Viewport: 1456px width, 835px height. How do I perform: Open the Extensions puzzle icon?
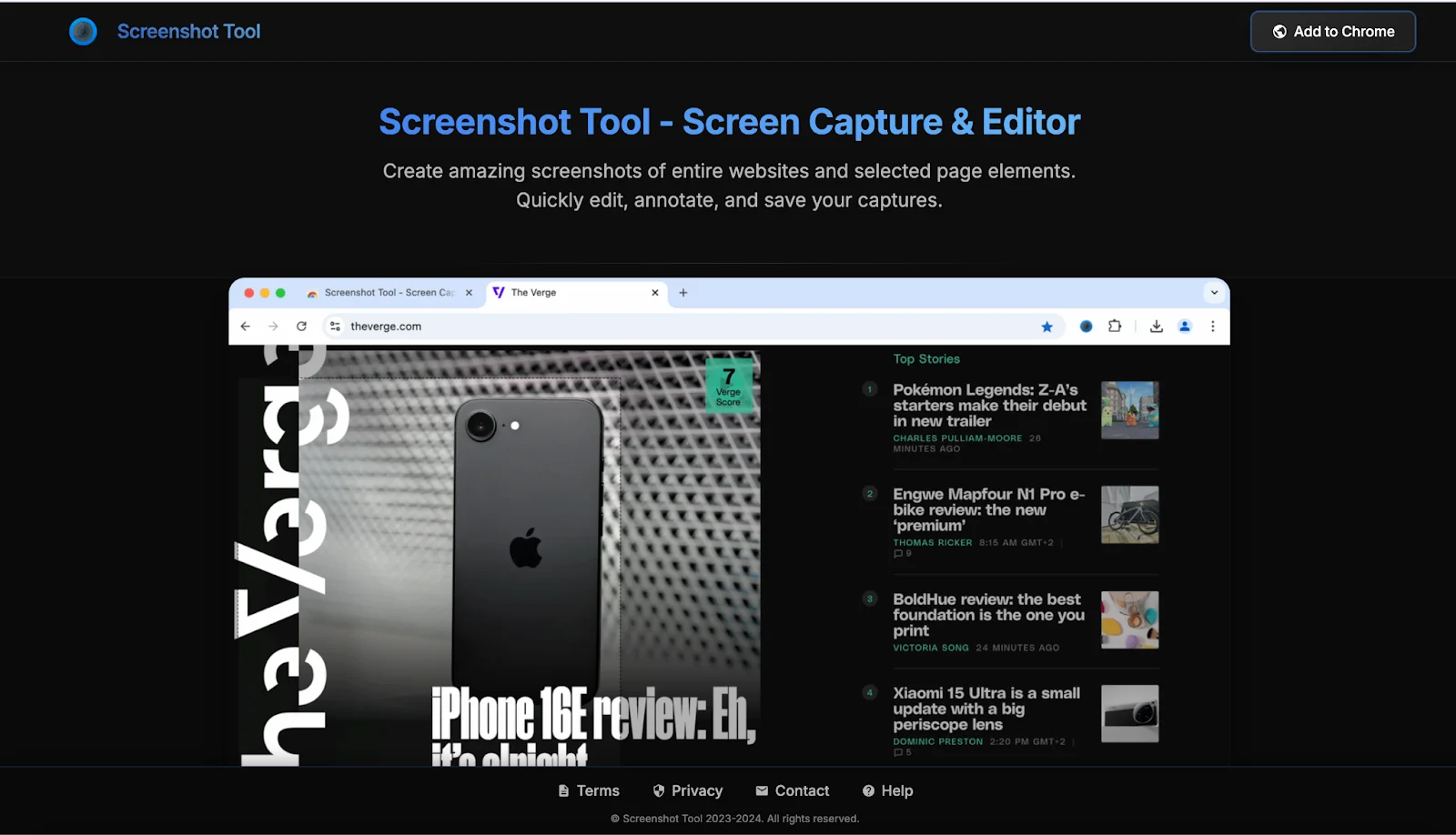tap(1115, 327)
